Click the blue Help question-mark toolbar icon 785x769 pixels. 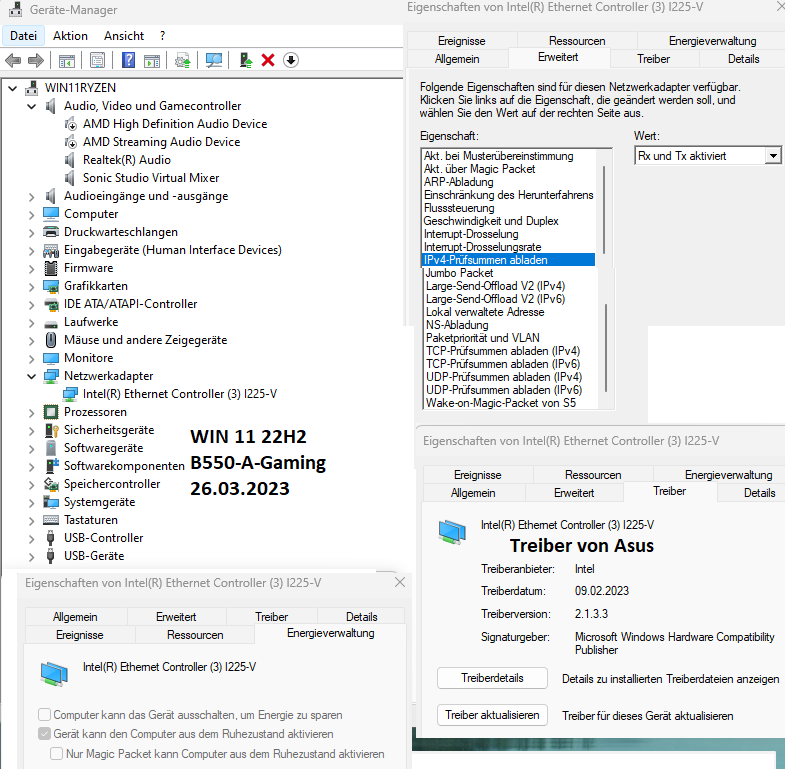129,61
